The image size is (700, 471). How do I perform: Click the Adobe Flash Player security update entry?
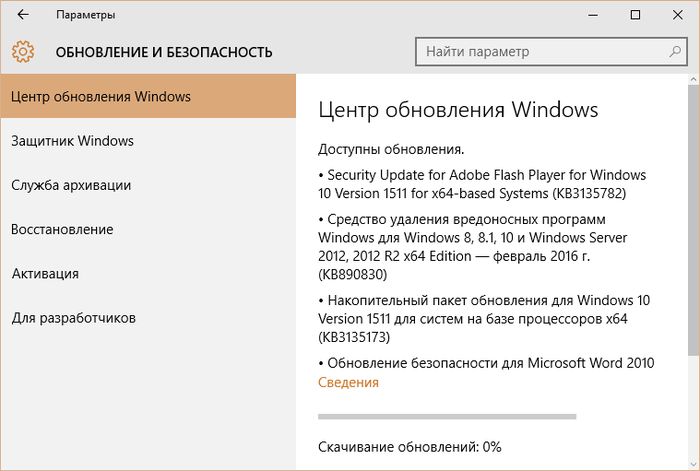[482, 183]
